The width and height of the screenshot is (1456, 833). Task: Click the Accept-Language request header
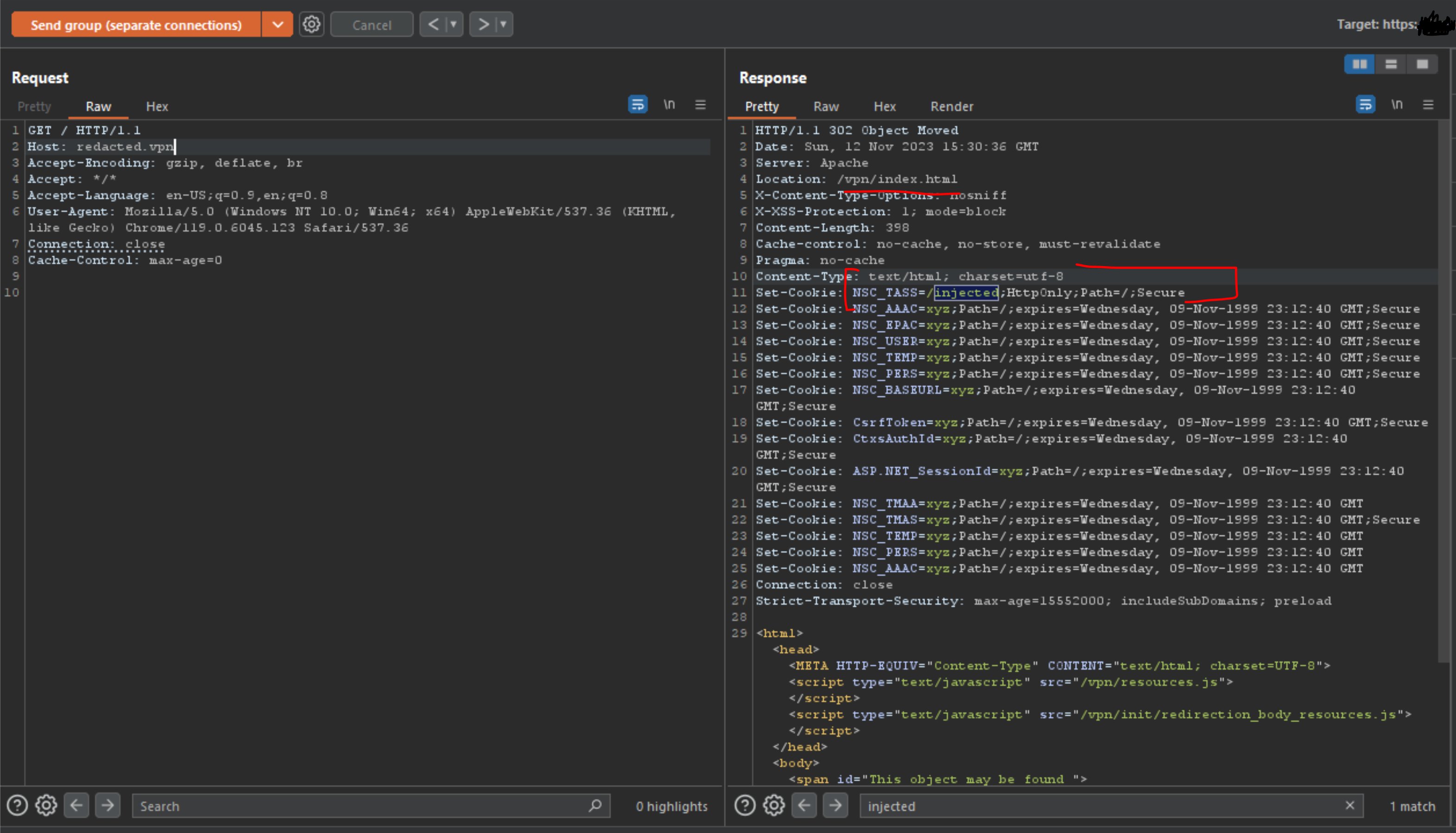point(178,196)
